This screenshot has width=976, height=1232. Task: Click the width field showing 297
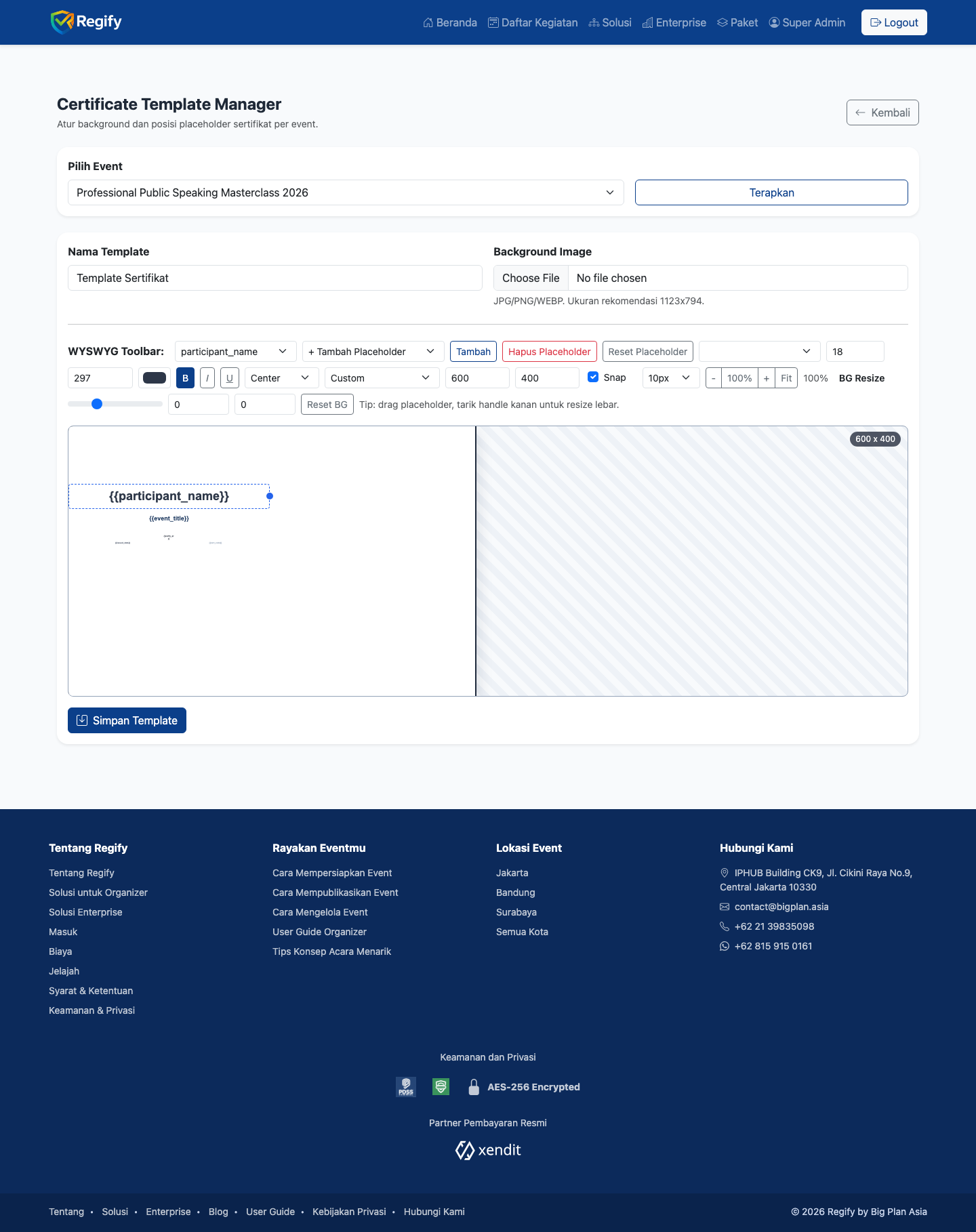(100, 378)
